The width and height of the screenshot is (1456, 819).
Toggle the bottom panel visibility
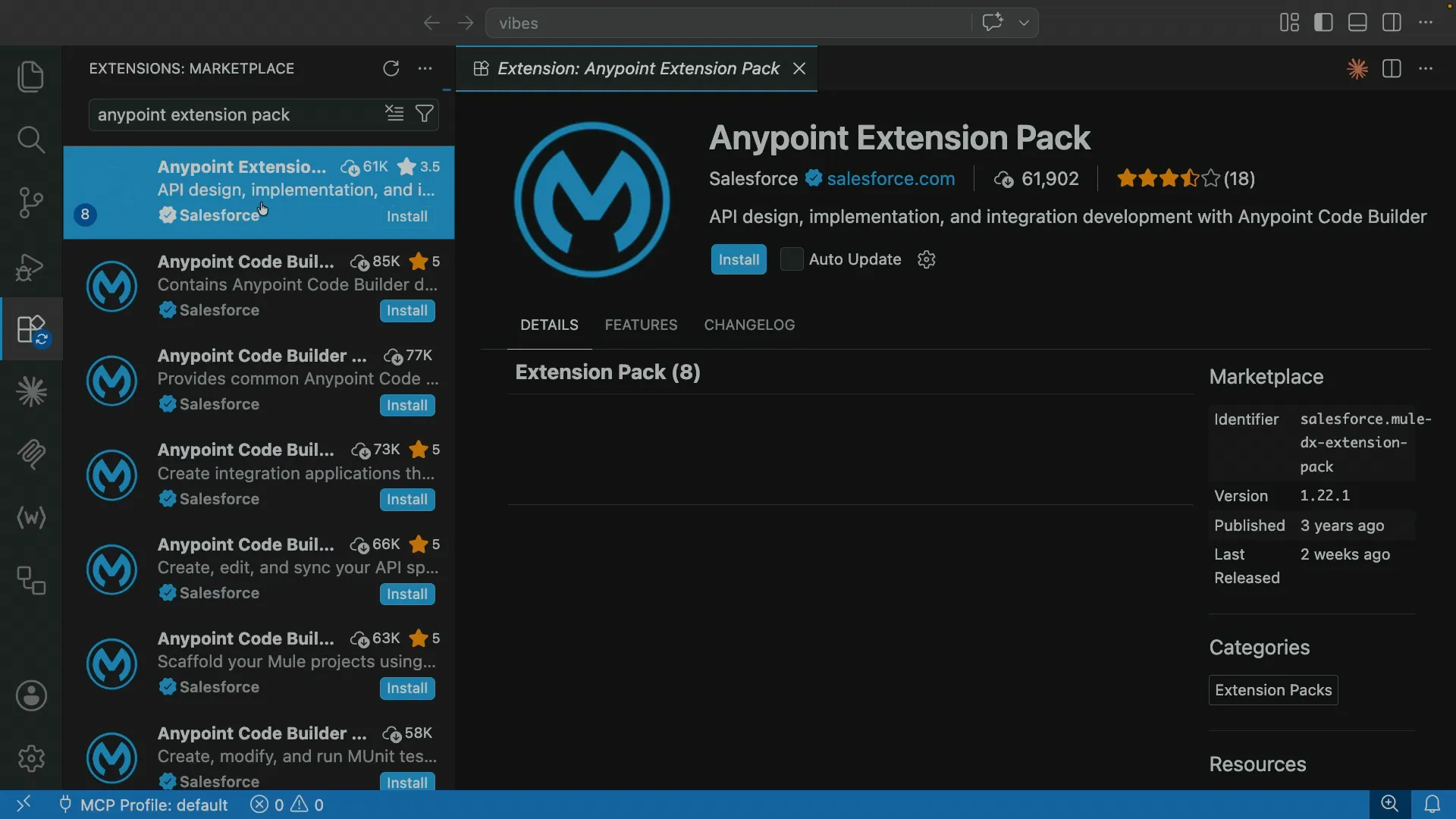[1357, 23]
